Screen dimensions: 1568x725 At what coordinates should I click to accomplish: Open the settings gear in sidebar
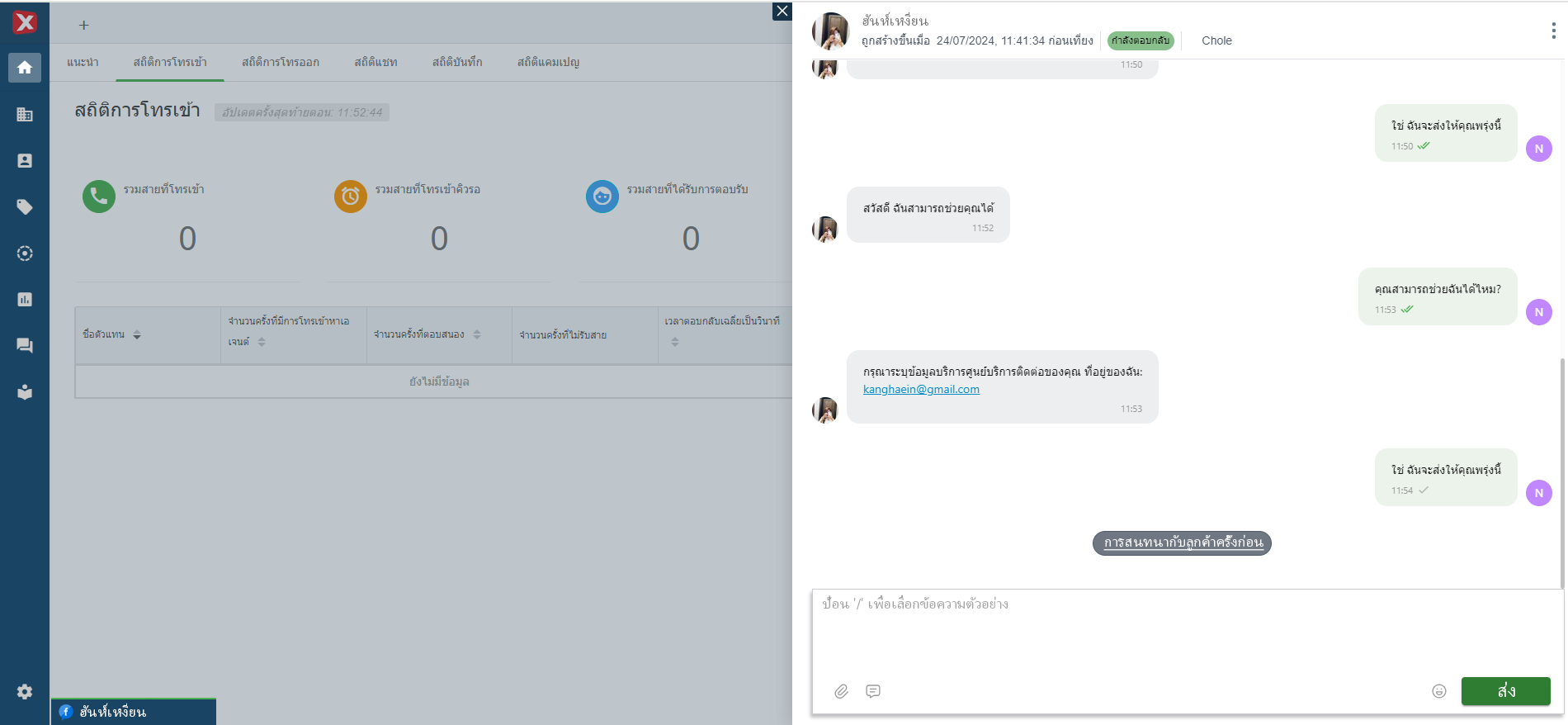25,692
